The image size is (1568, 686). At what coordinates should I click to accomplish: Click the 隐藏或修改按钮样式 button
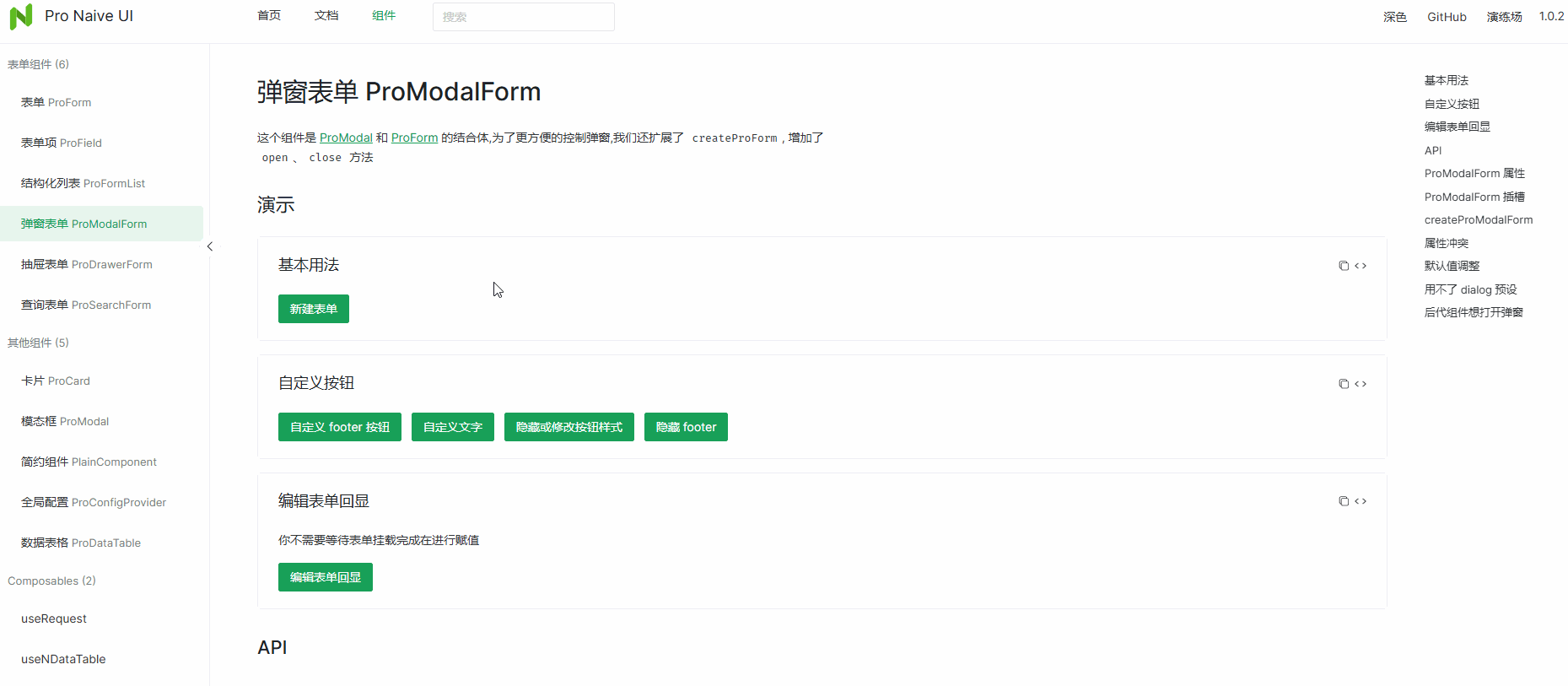coord(569,427)
